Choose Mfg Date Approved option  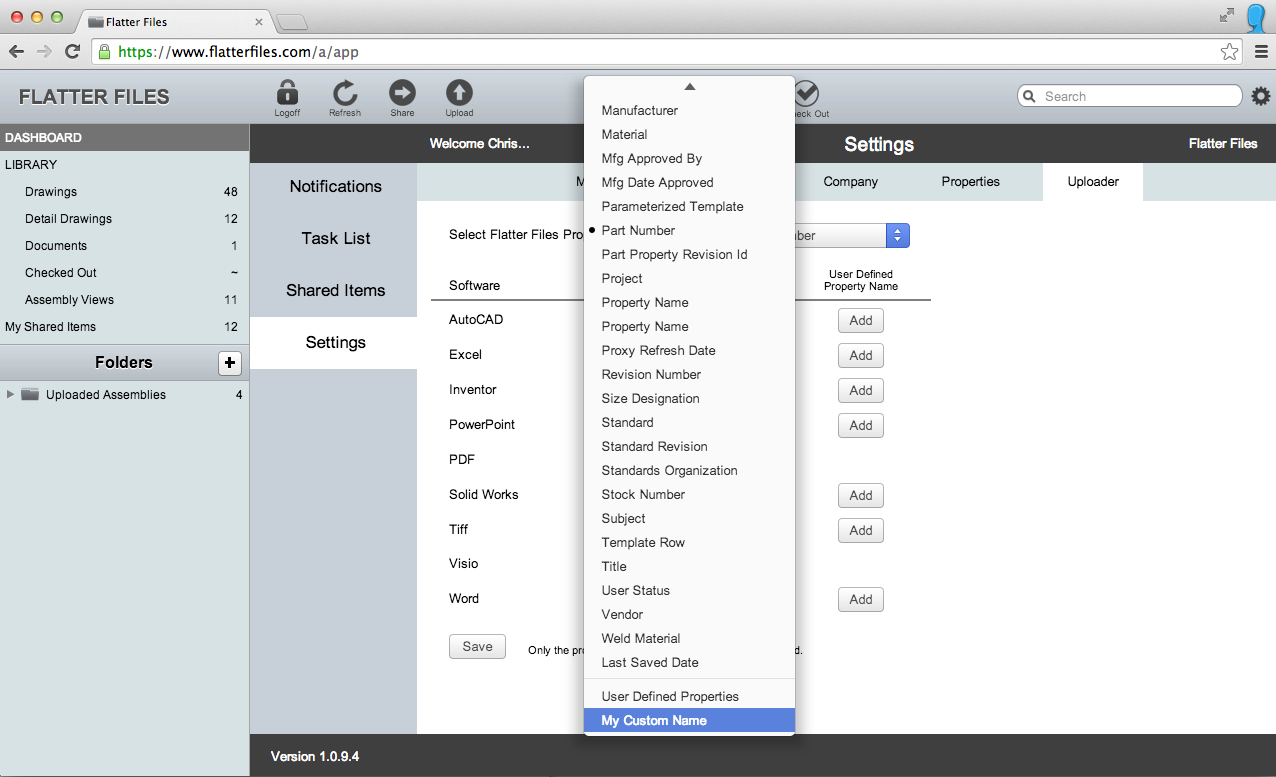pos(689,182)
